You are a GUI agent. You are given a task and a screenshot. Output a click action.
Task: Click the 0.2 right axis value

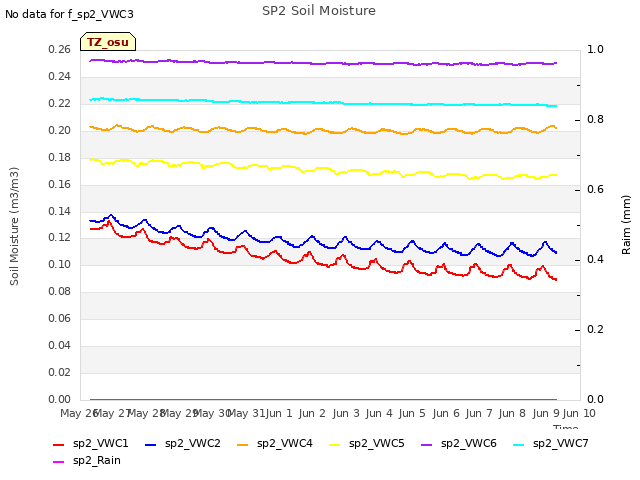[595, 330]
